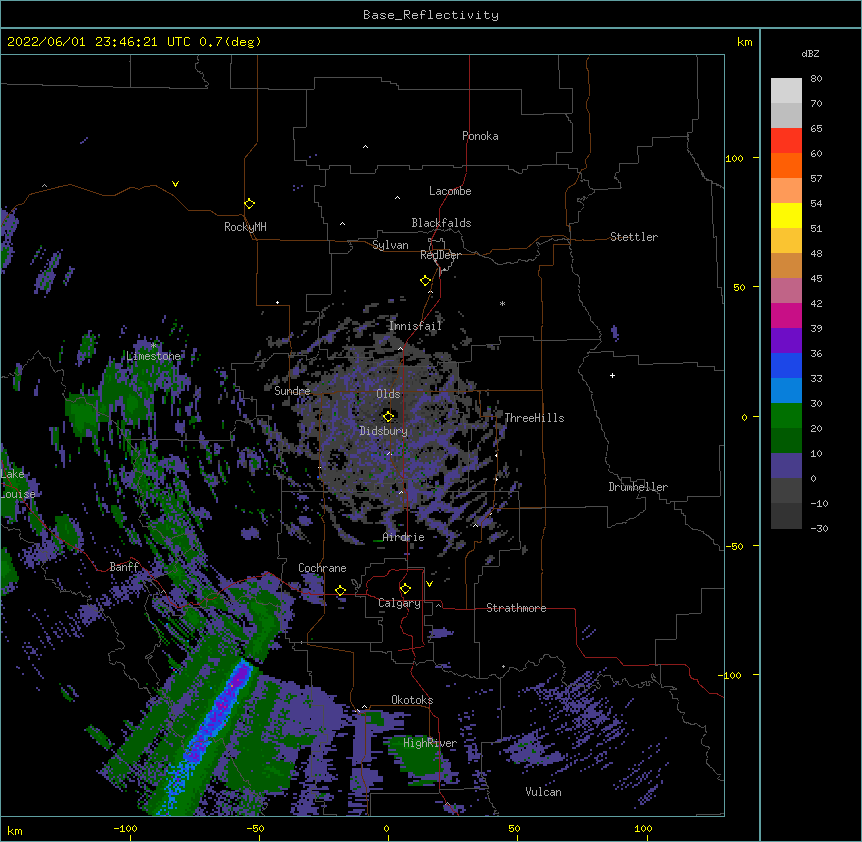Click the yellow diamond marker below Cochrane
Screen dimensions: 862x842
point(340,590)
